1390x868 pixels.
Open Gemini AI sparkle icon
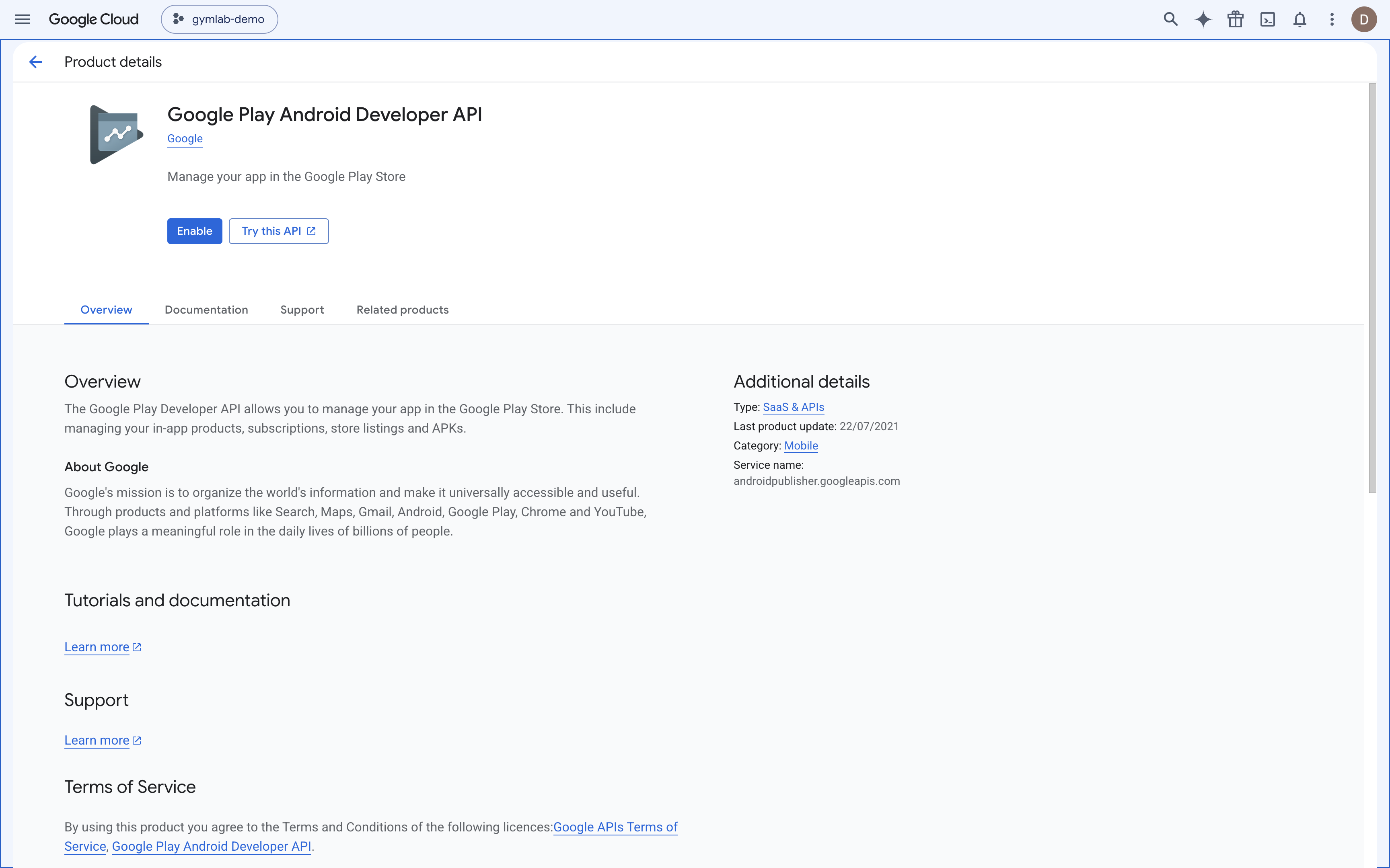point(1203,20)
